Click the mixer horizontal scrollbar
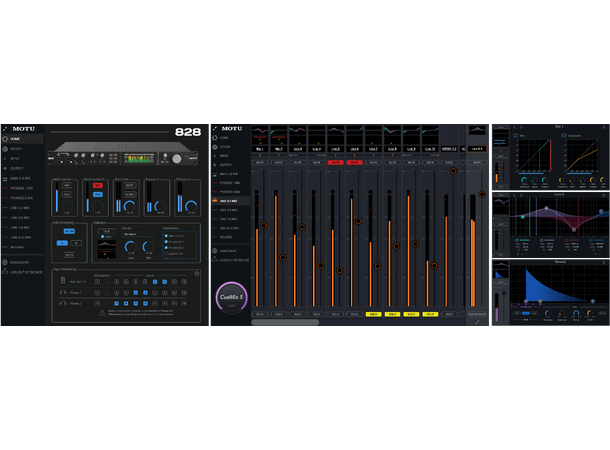The image size is (610, 450). click(x=285, y=322)
